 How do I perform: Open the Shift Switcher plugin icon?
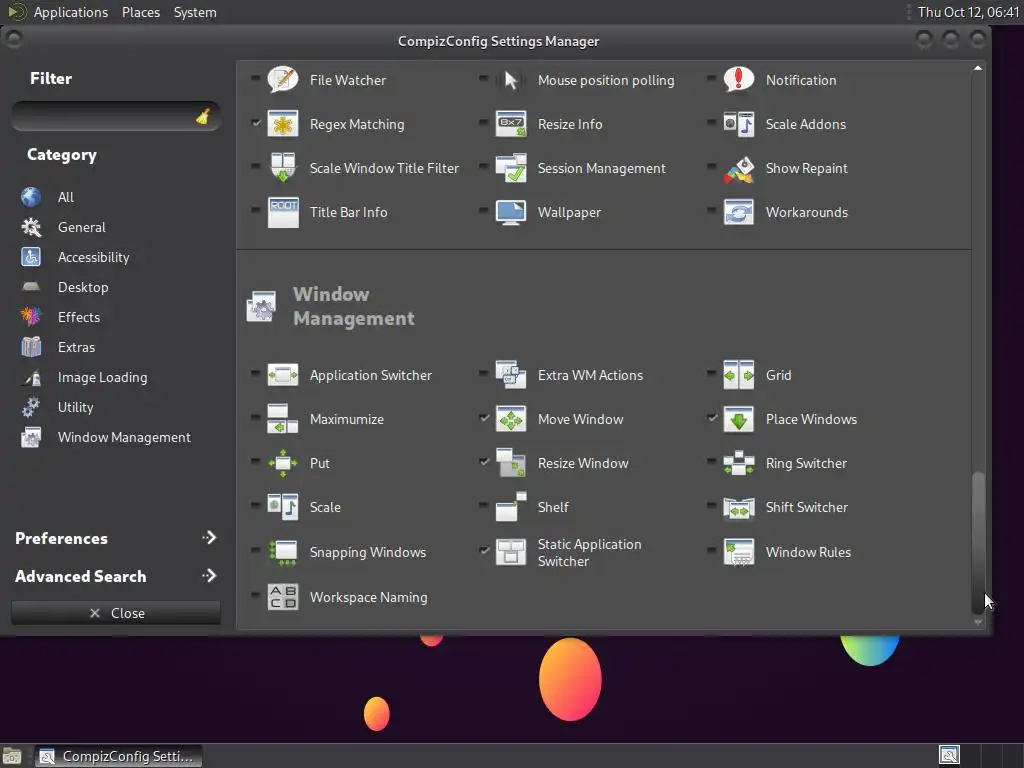(739, 507)
